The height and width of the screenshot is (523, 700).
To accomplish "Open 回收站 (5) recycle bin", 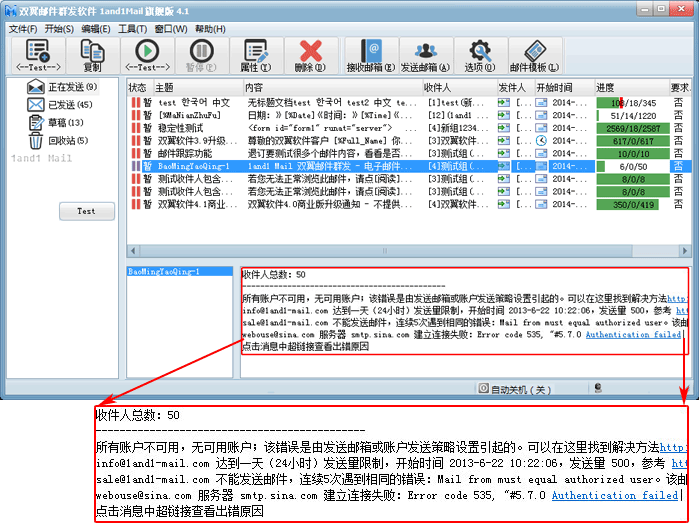I will click(58, 141).
